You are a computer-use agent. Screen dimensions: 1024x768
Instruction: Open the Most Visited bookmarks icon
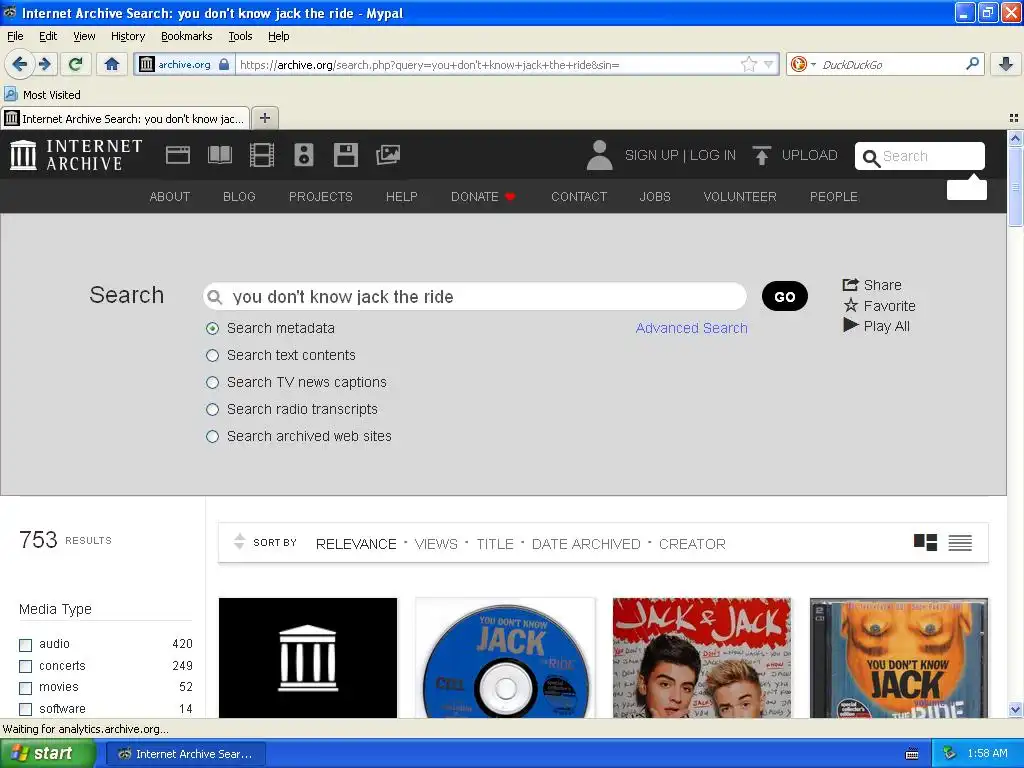click(x=10, y=95)
